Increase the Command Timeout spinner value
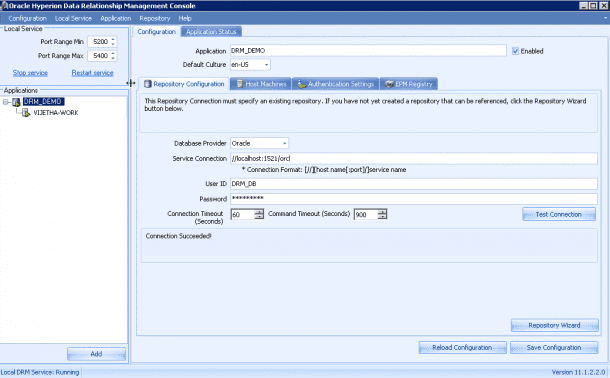The image size is (610, 378). click(x=382, y=212)
